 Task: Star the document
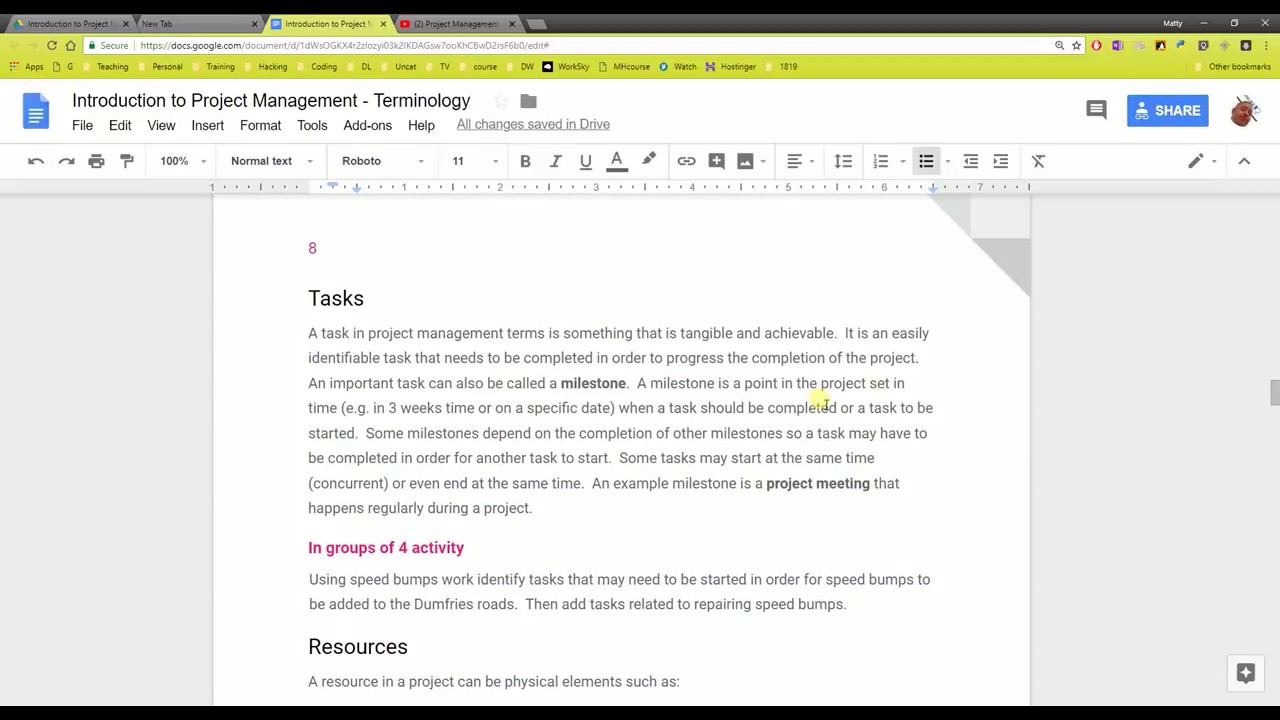coord(501,101)
